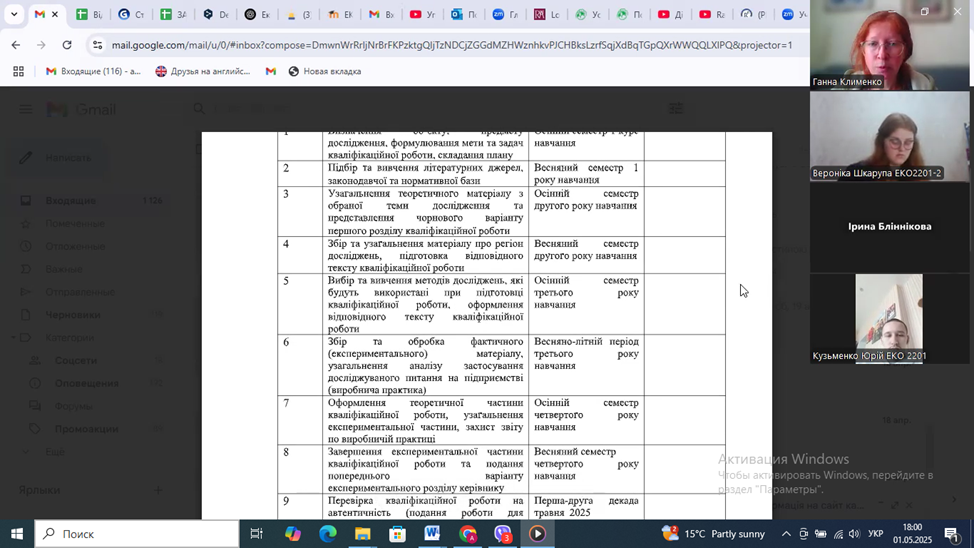
Task: Reload the Gmail page
Action: [x=67, y=45]
